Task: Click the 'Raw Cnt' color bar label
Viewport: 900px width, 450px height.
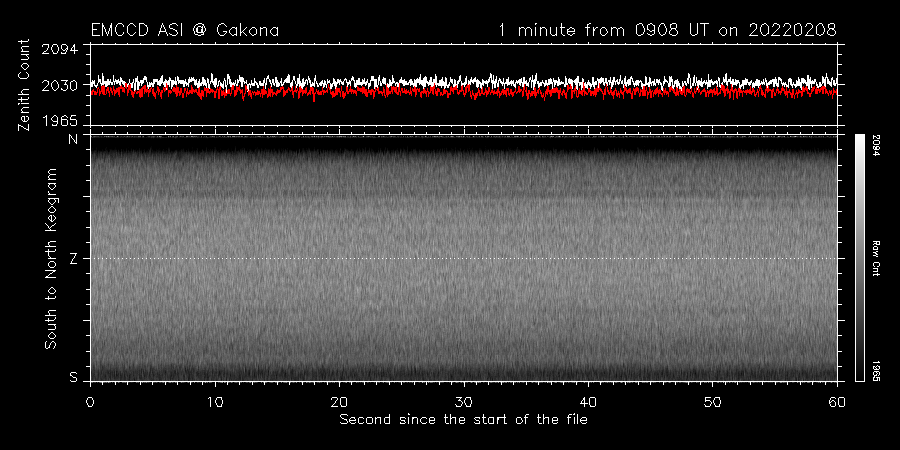Action: click(876, 258)
